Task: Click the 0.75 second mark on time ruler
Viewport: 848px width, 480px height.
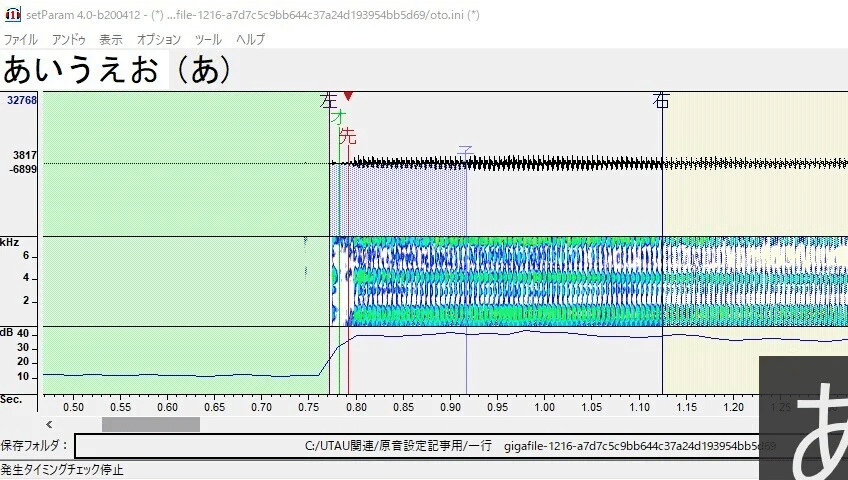Action: [x=308, y=408]
